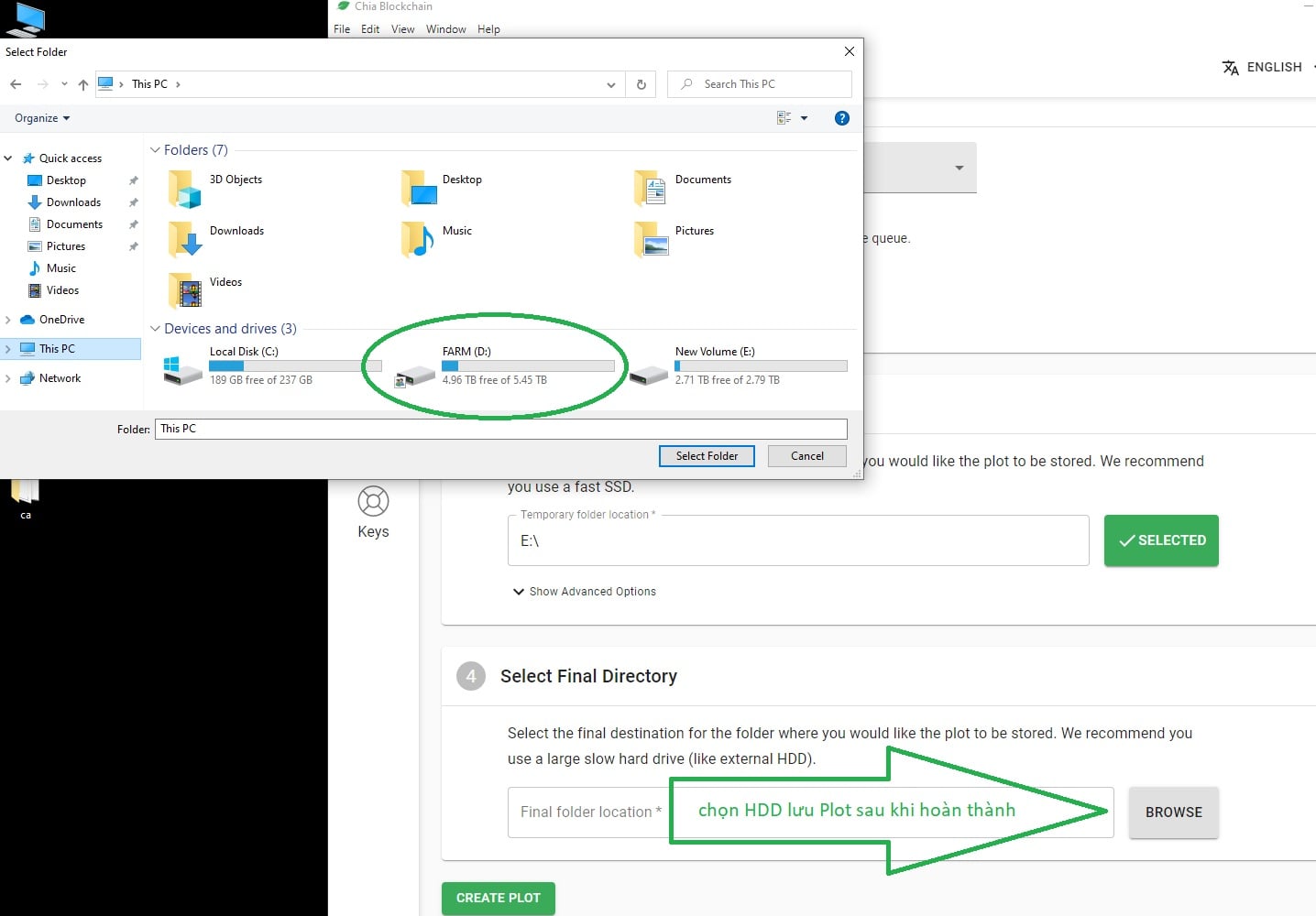
Task: Collapse the Devices and drives group
Action: click(x=155, y=329)
